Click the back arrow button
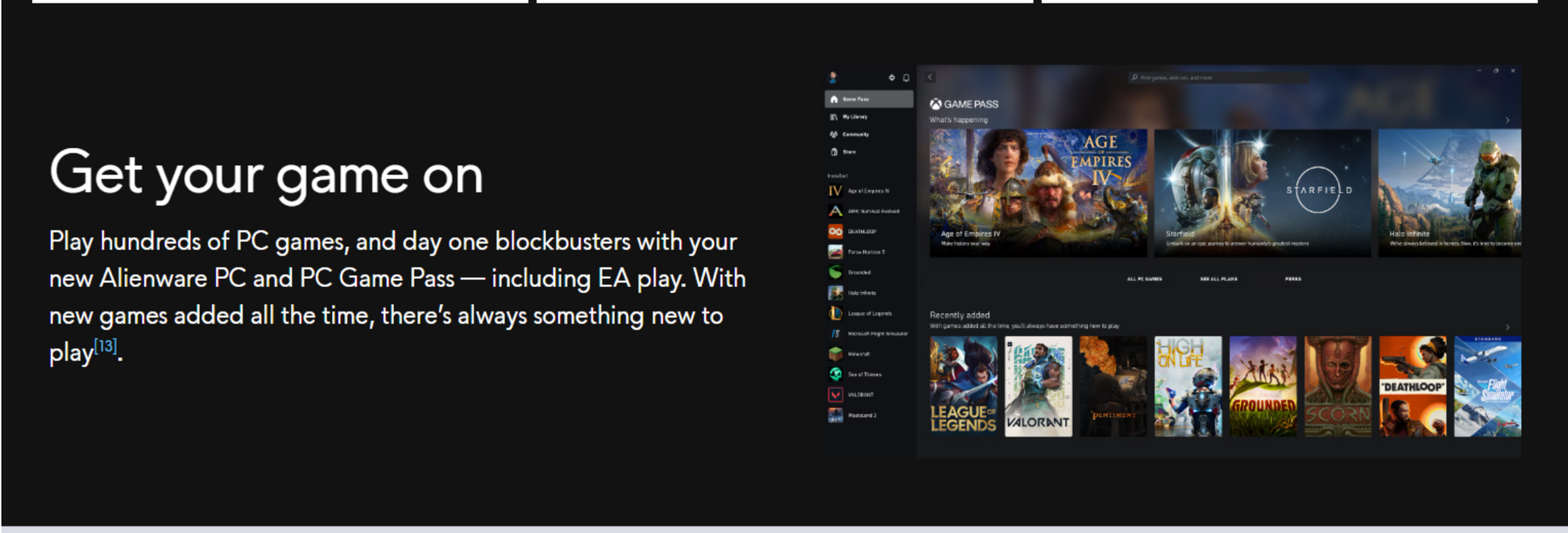This screenshot has height=533, width=1568. coord(930,77)
